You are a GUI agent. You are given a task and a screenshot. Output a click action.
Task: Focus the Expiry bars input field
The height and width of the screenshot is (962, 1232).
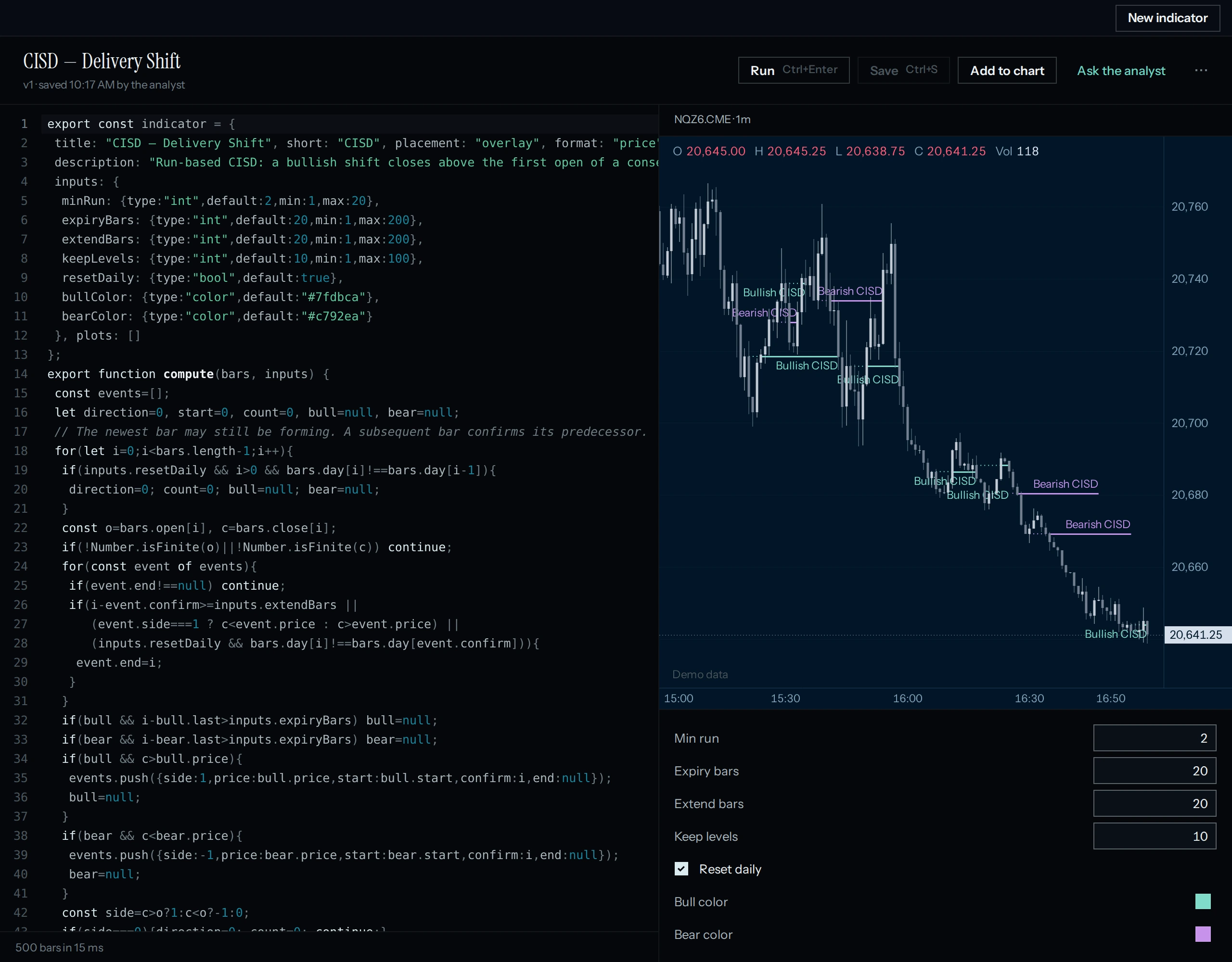click(1154, 770)
